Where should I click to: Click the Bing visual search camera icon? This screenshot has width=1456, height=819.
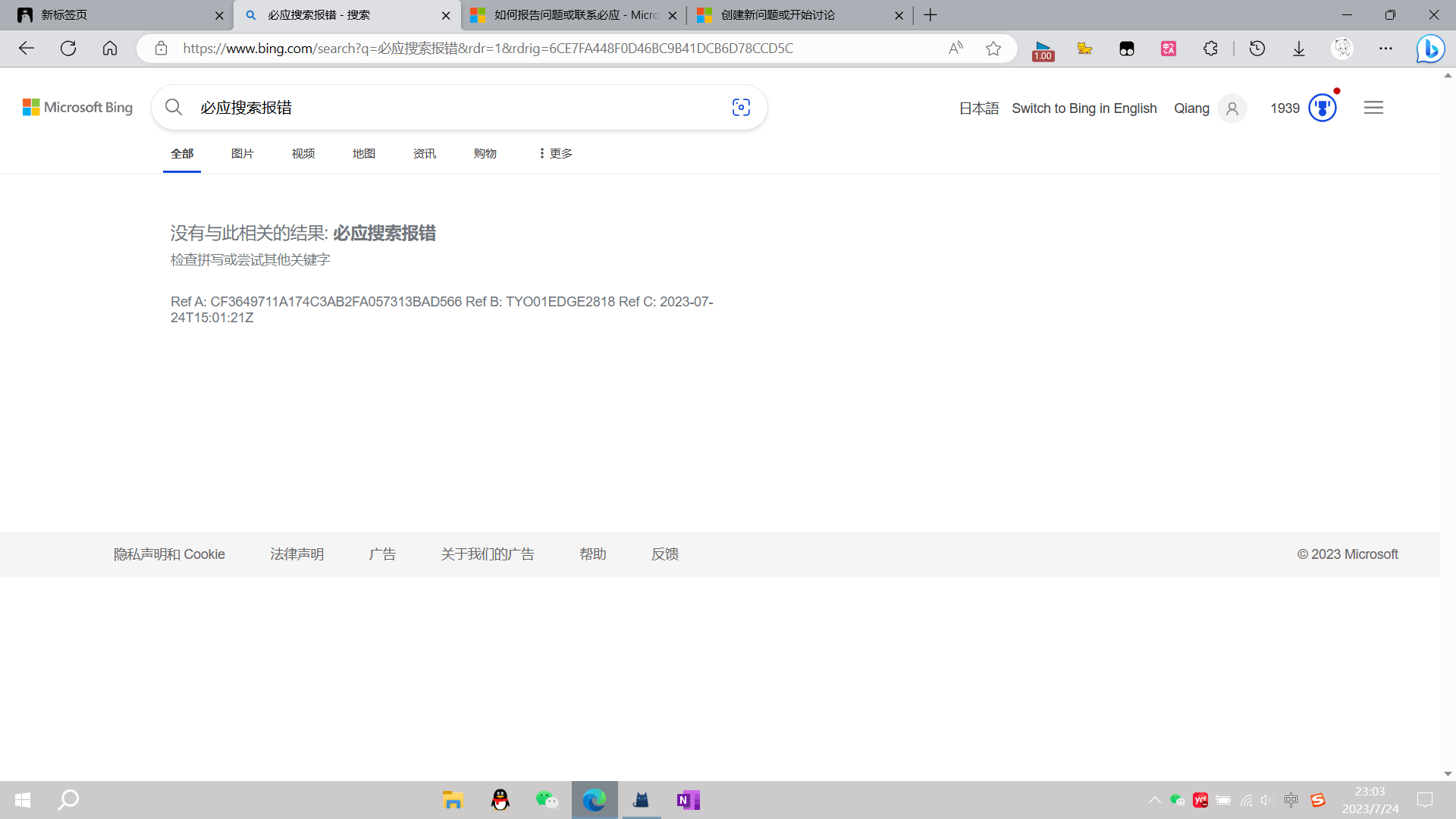(741, 108)
